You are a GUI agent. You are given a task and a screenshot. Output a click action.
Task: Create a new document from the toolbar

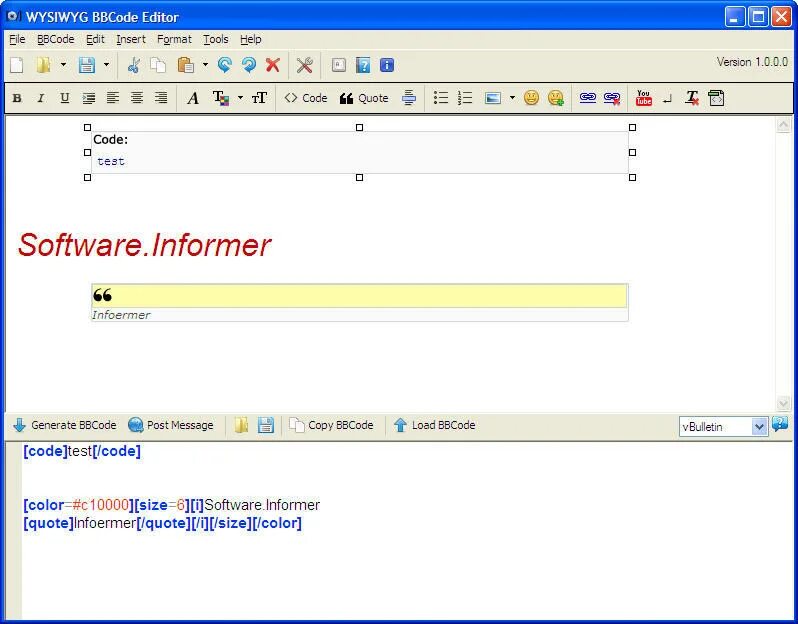(x=17, y=65)
